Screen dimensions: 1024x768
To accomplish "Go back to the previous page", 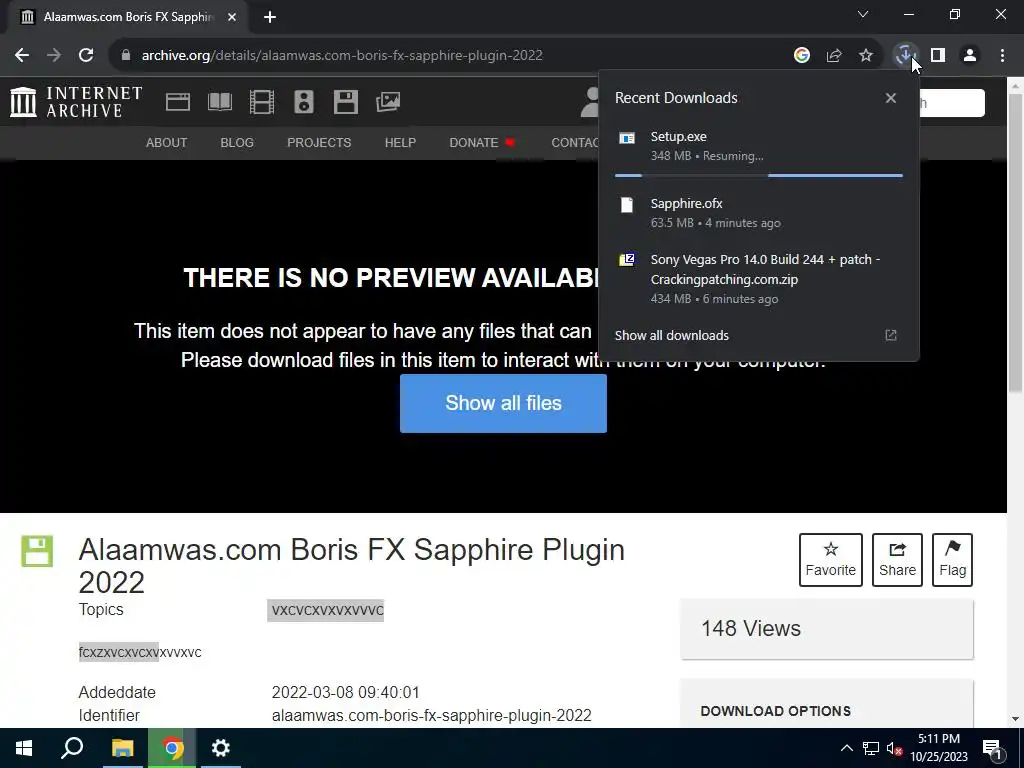I will click(22, 56).
